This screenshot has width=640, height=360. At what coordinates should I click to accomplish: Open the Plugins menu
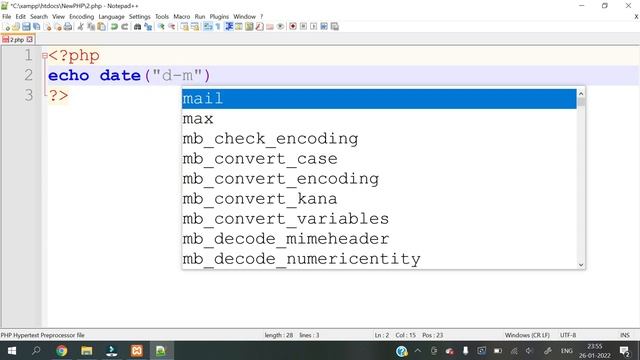(219, 17)
